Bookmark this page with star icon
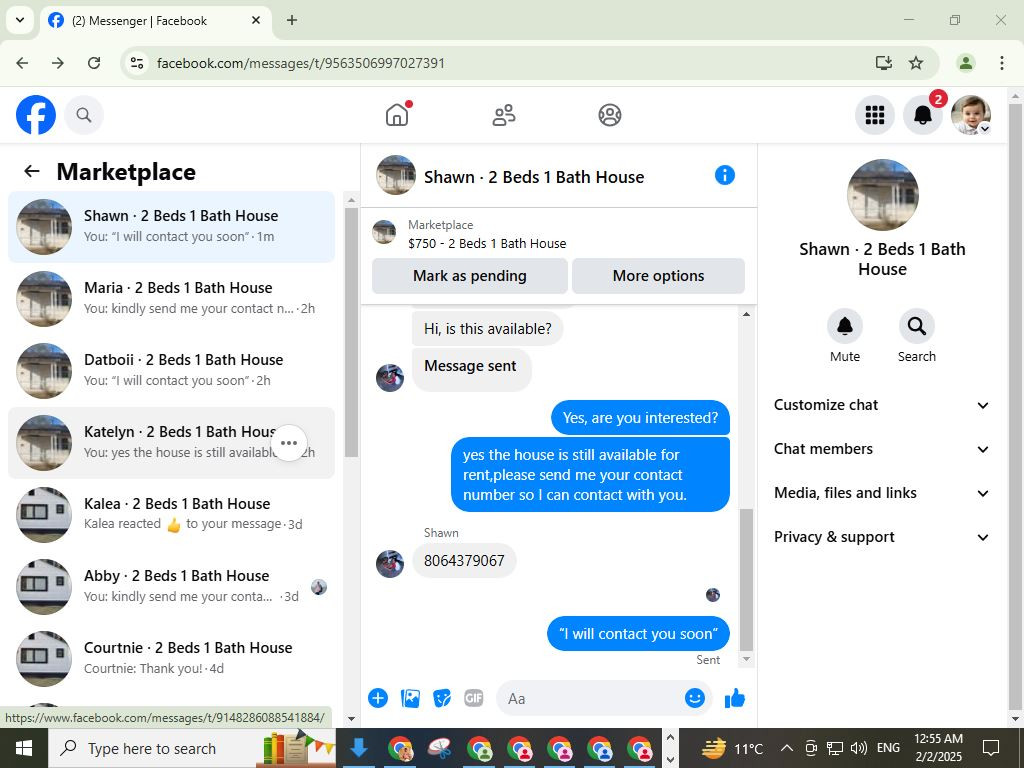 (916, 63)
